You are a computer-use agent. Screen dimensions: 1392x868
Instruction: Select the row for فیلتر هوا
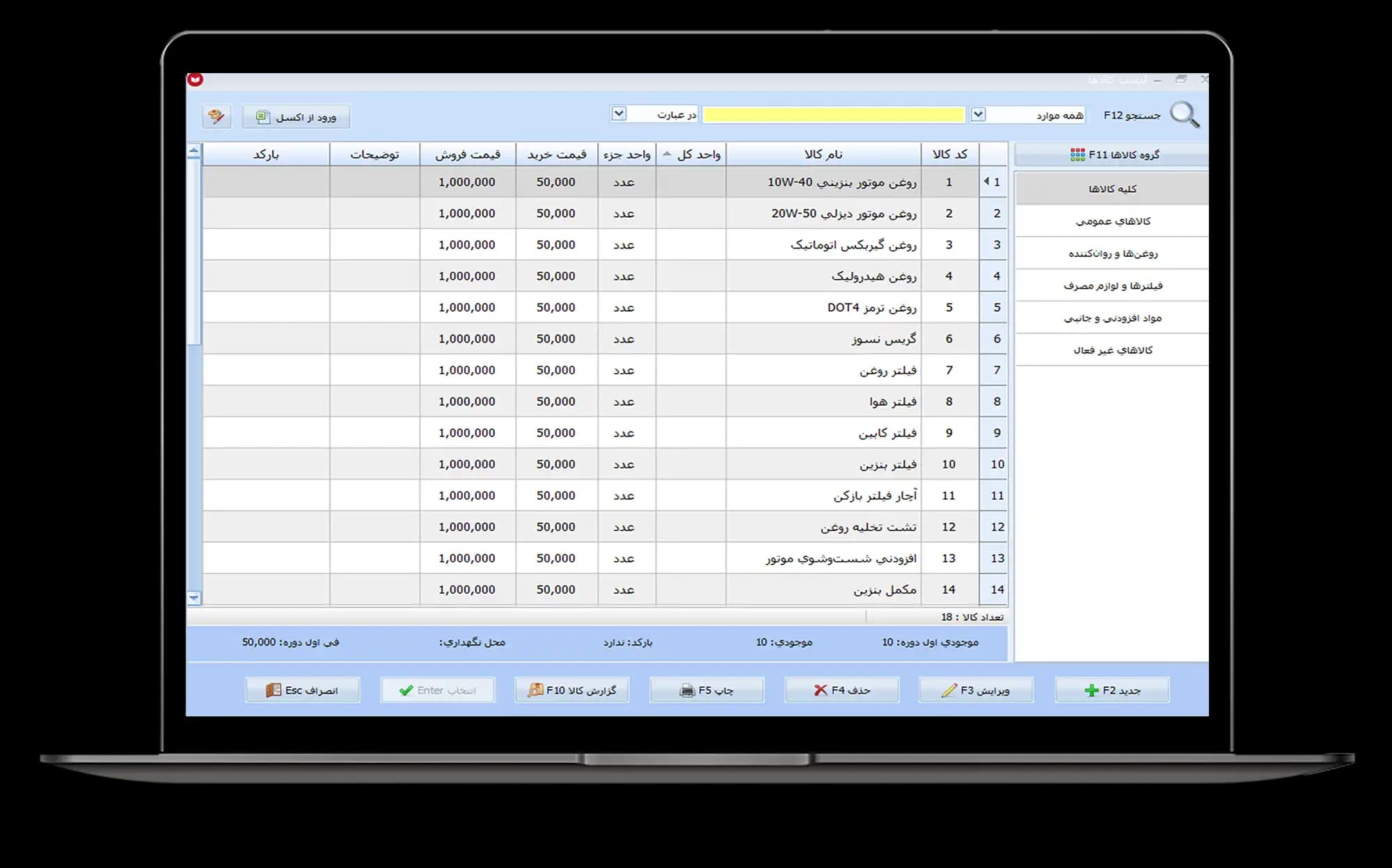[605, 401]
